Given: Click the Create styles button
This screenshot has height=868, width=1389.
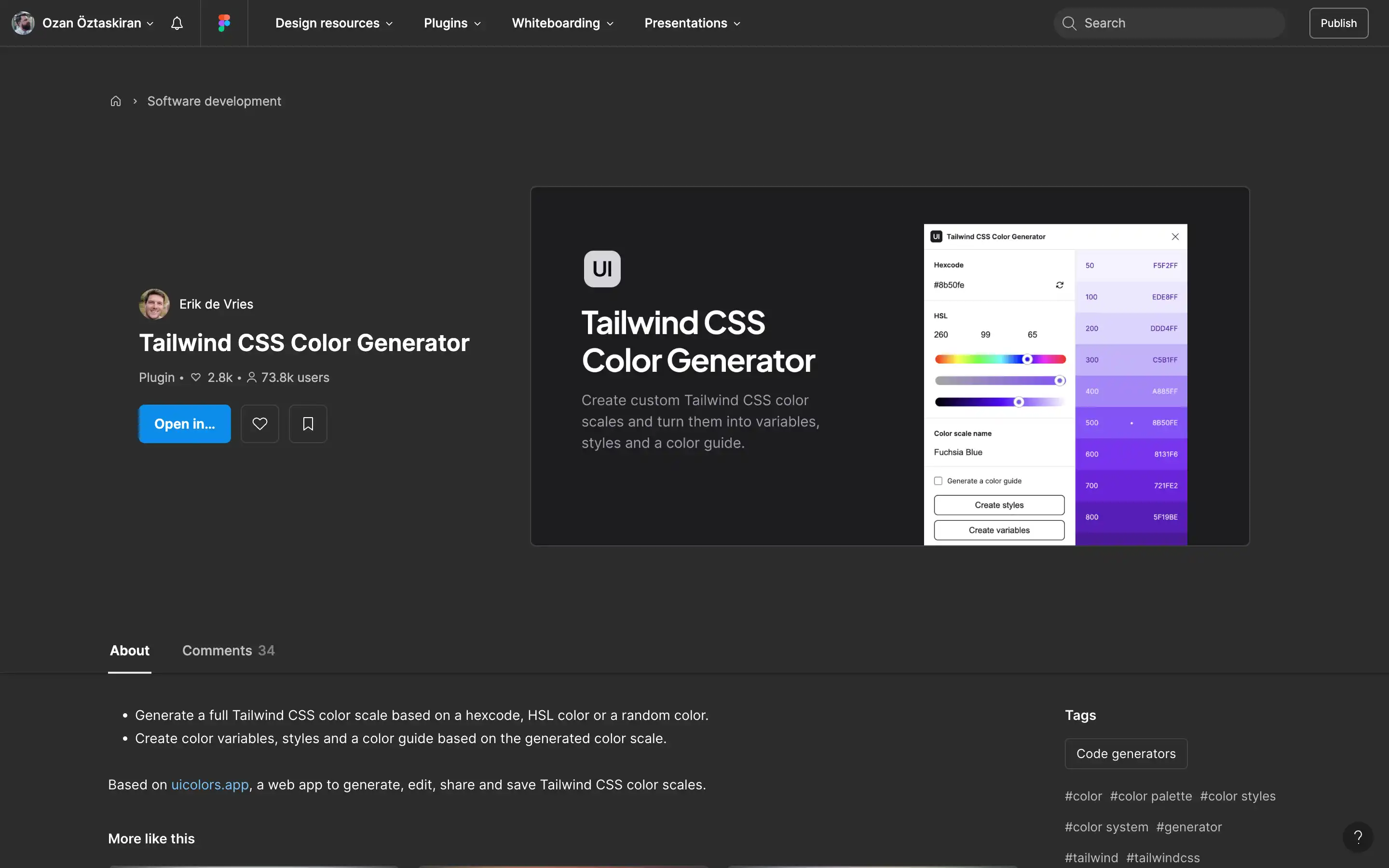Looking at the screenshot, I should [999, 505].
